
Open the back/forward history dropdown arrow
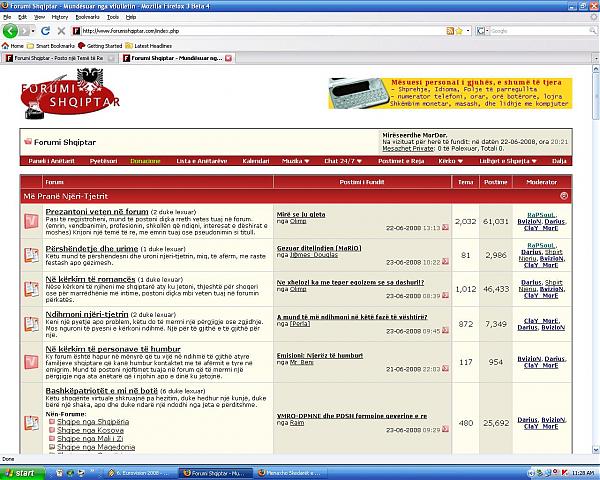33,31
